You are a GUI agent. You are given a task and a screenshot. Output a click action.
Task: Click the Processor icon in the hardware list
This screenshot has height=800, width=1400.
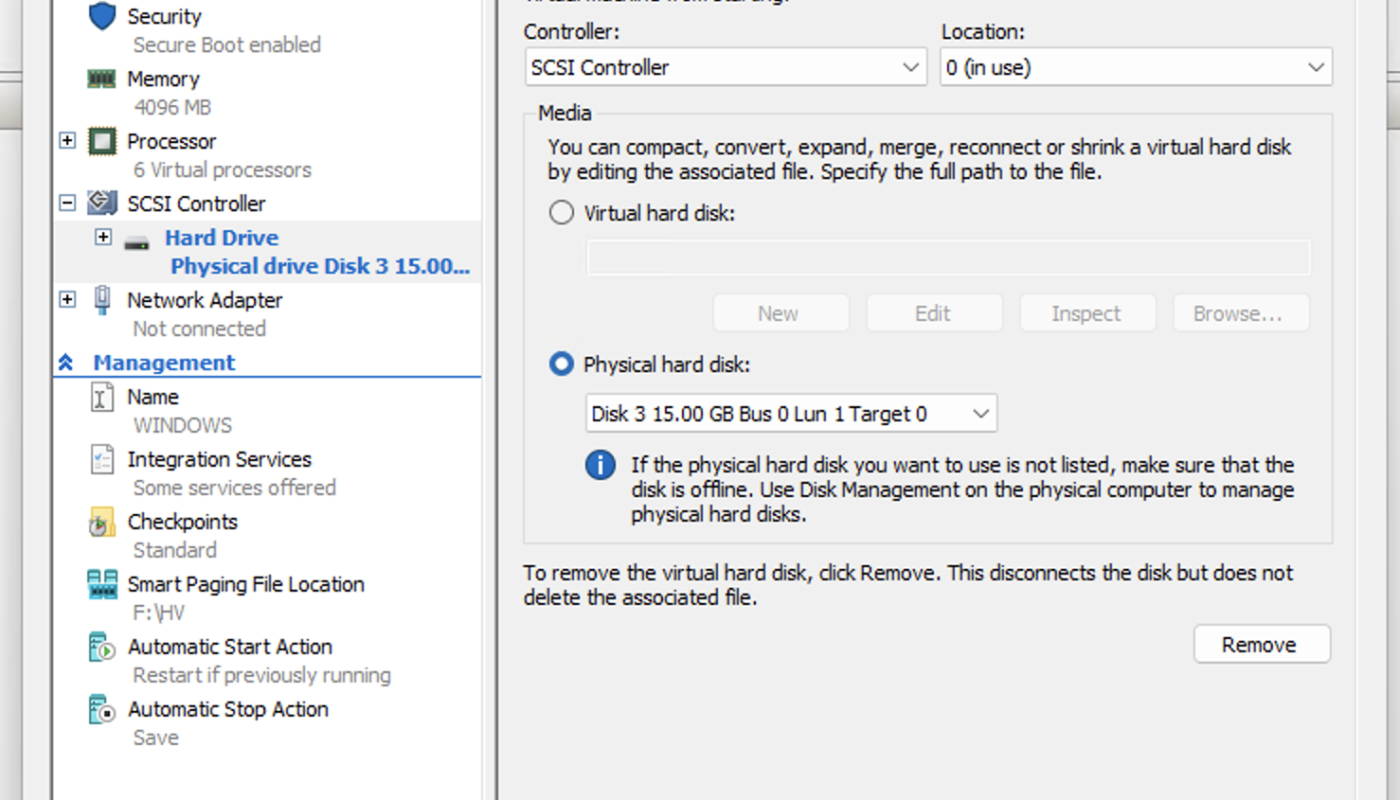pyautogui.click(x=102, y=141)
